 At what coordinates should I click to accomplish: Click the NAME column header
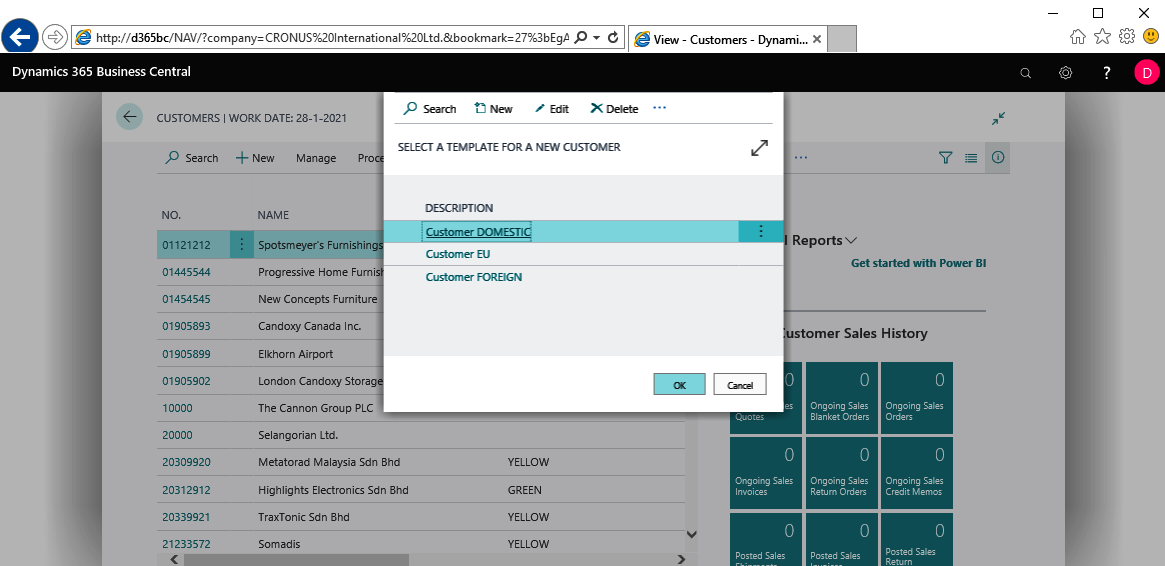click(273, 215)
